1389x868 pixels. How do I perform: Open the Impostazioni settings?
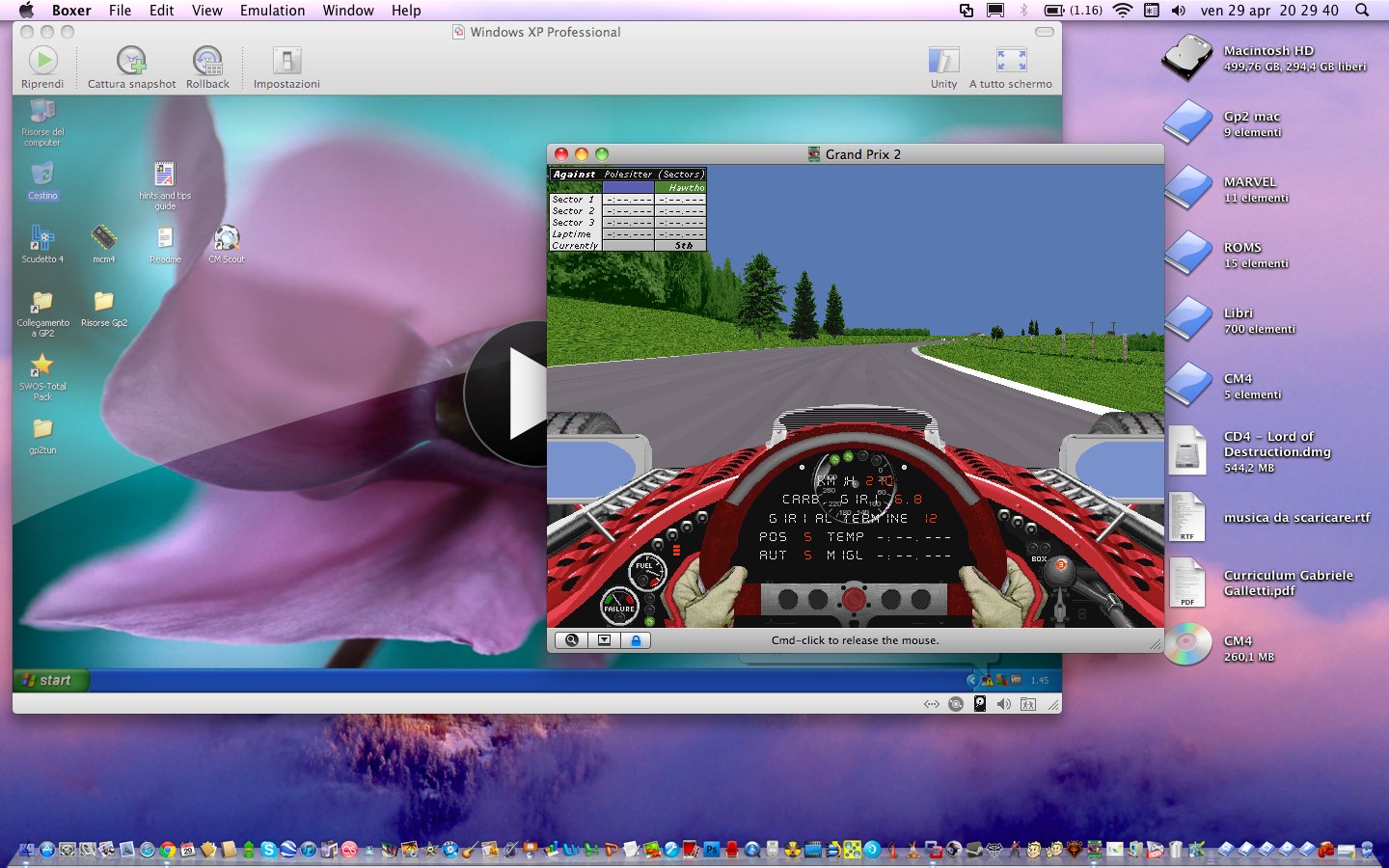[x=286, y=62]
